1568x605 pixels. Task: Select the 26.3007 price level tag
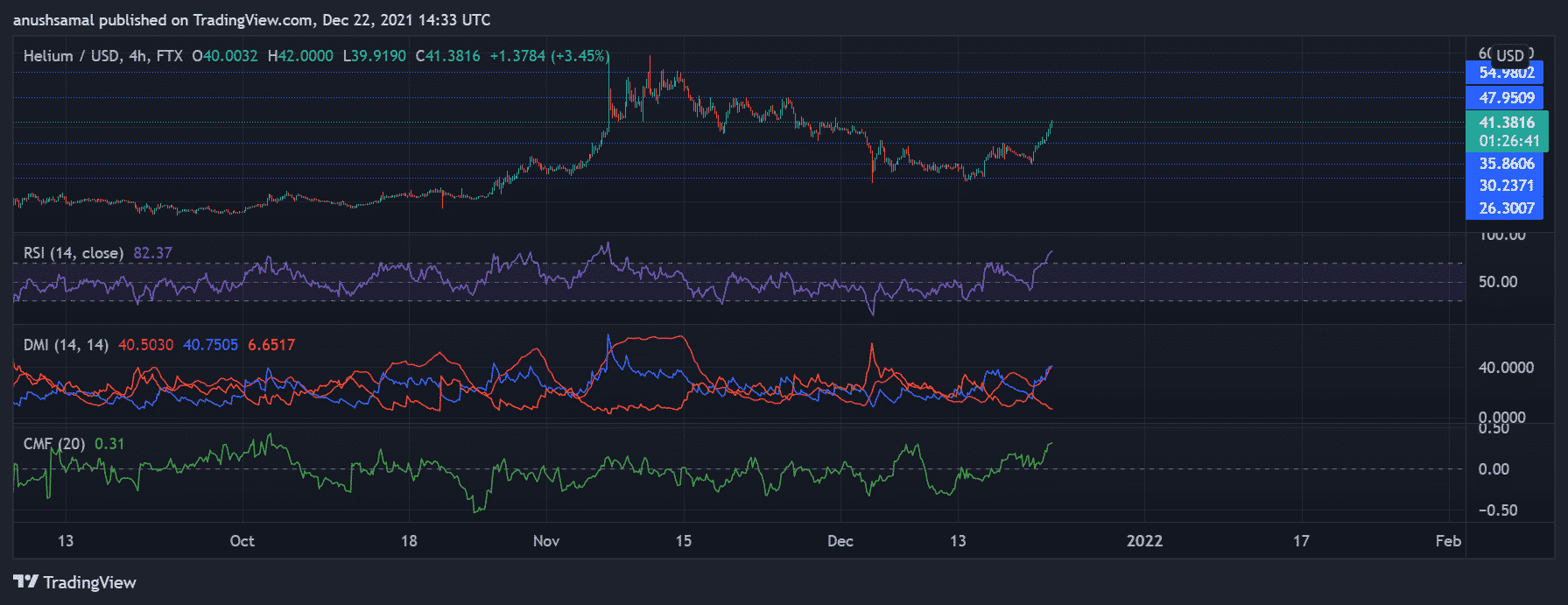point(1506,208)
